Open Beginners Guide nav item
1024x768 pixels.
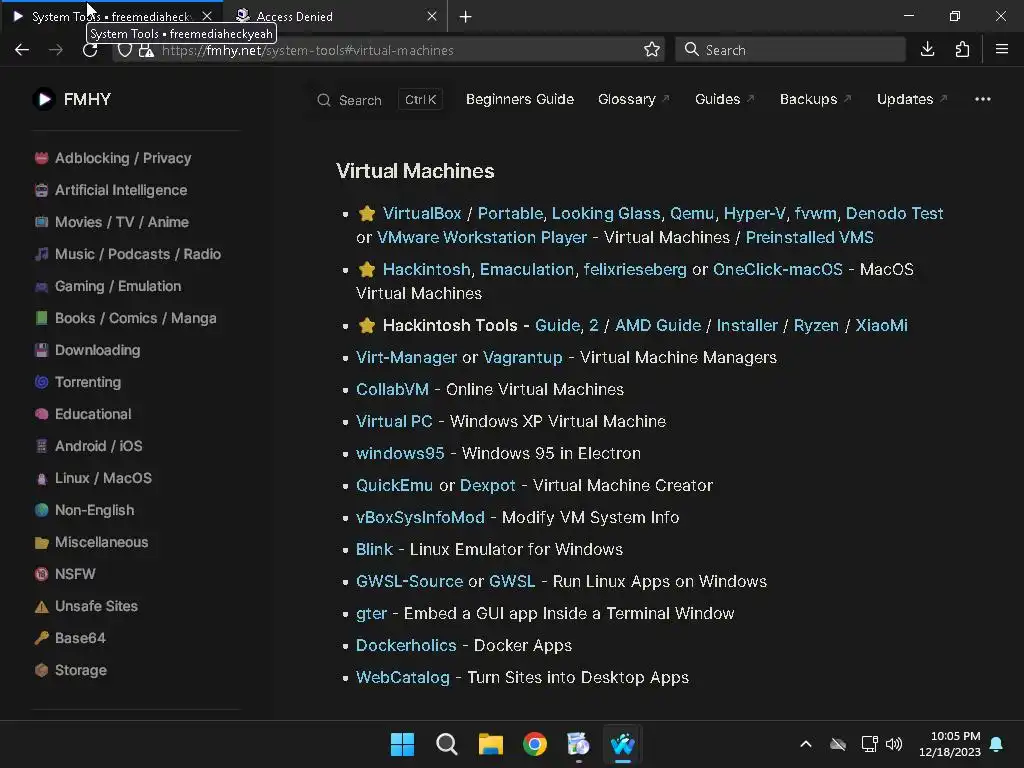[520, 99]
